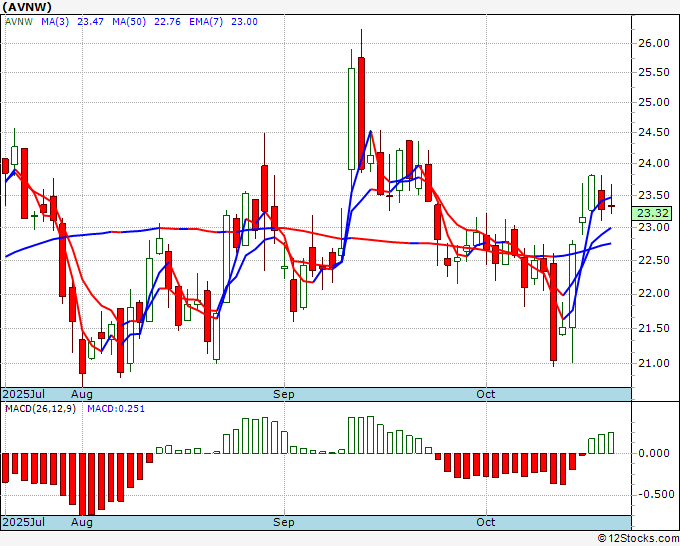Click 2025Jul on price chart time axis
Viewport: 680px width, 546px height.
point(24,394)
